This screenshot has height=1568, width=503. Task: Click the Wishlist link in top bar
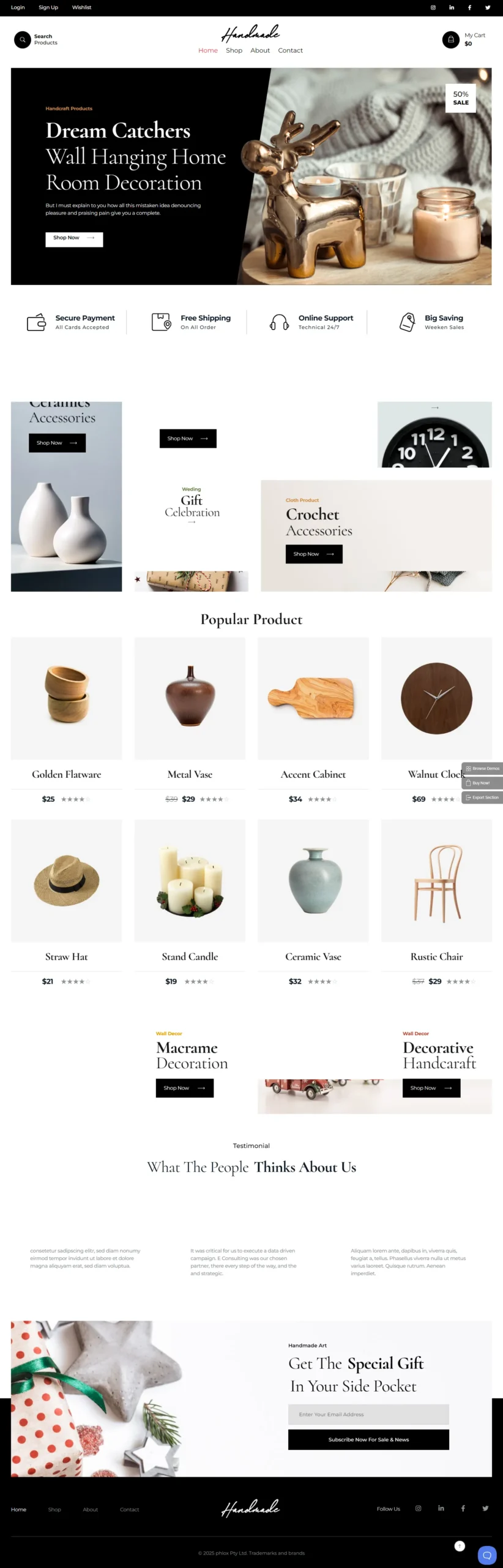(x=81, y=7)
